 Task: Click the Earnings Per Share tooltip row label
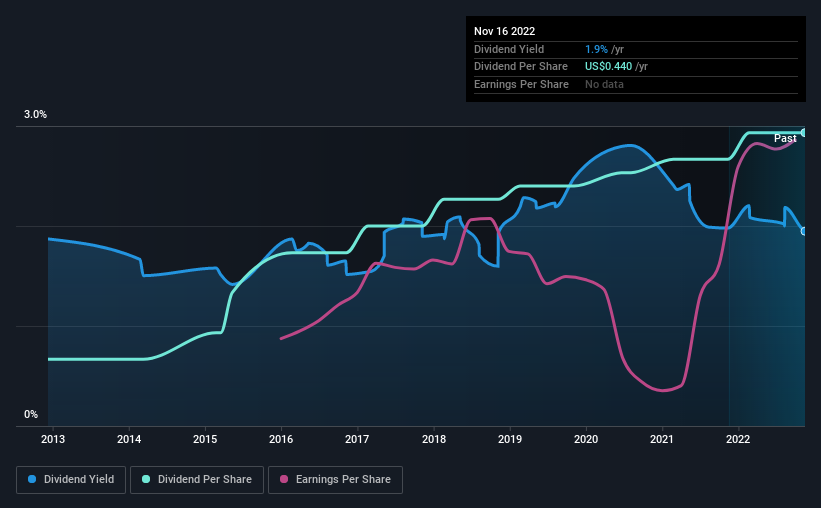pos(521,84)
